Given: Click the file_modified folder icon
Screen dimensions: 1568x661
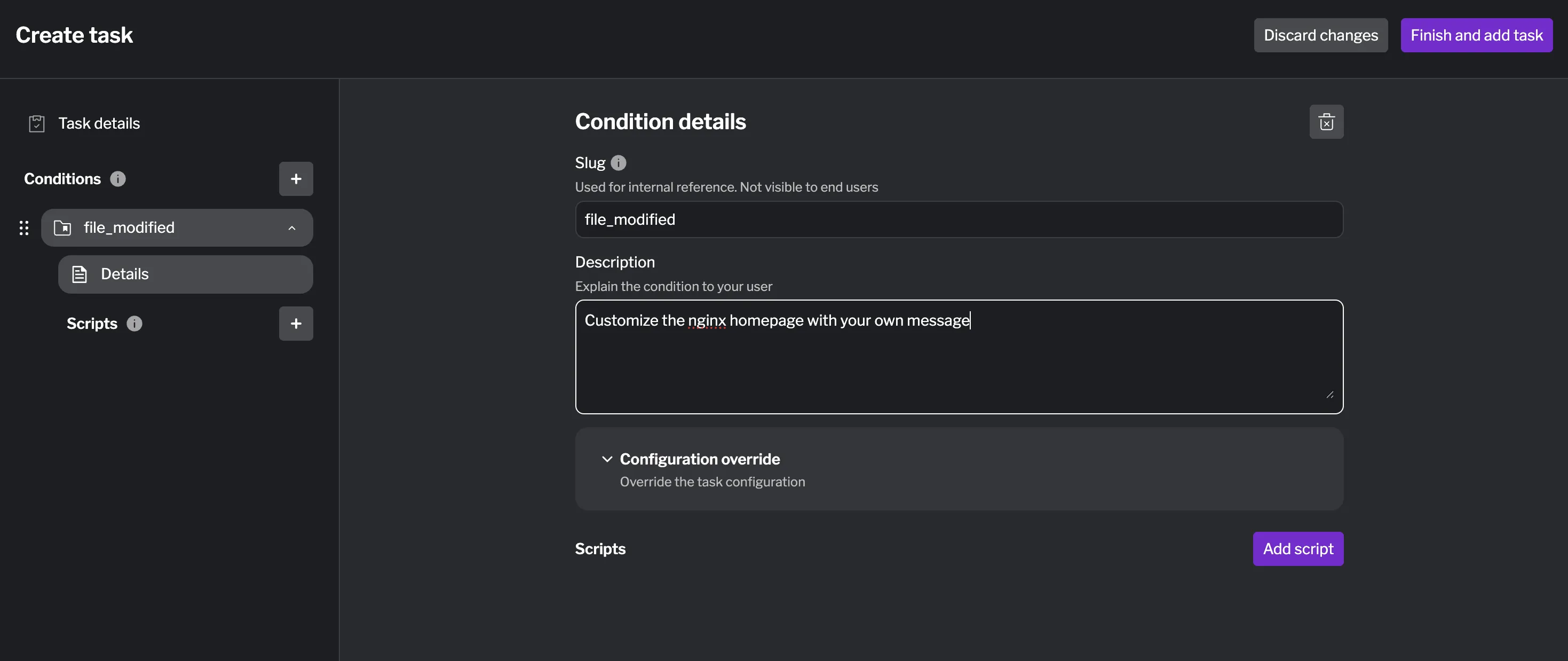Looking at the screenshot, I should pyautogui.click(x=62, y=228).
